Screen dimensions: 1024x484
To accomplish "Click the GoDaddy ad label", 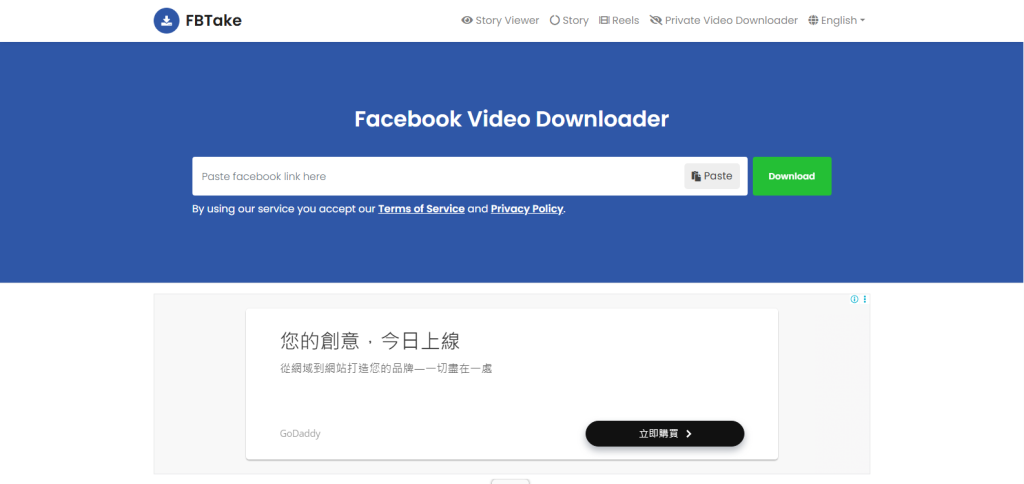I will click(300, 434).
